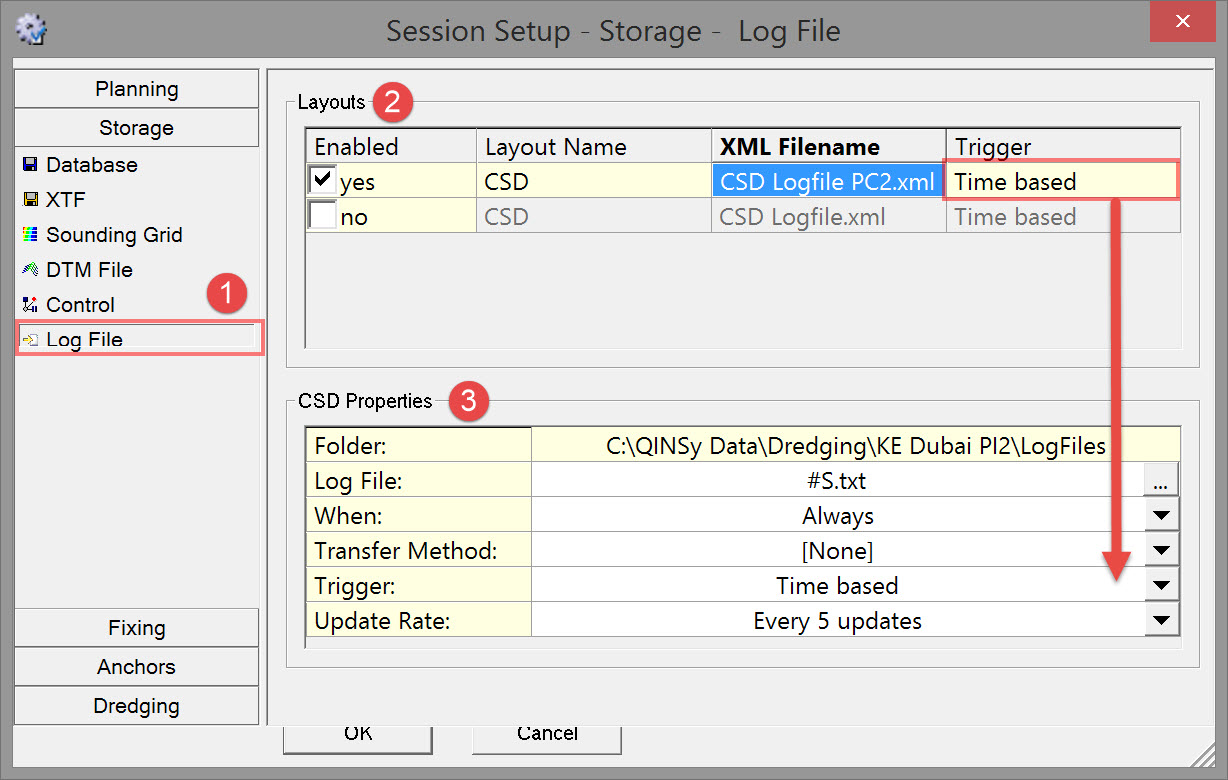Open the Dredging section
1228x780 pixels.
point(137,706)
